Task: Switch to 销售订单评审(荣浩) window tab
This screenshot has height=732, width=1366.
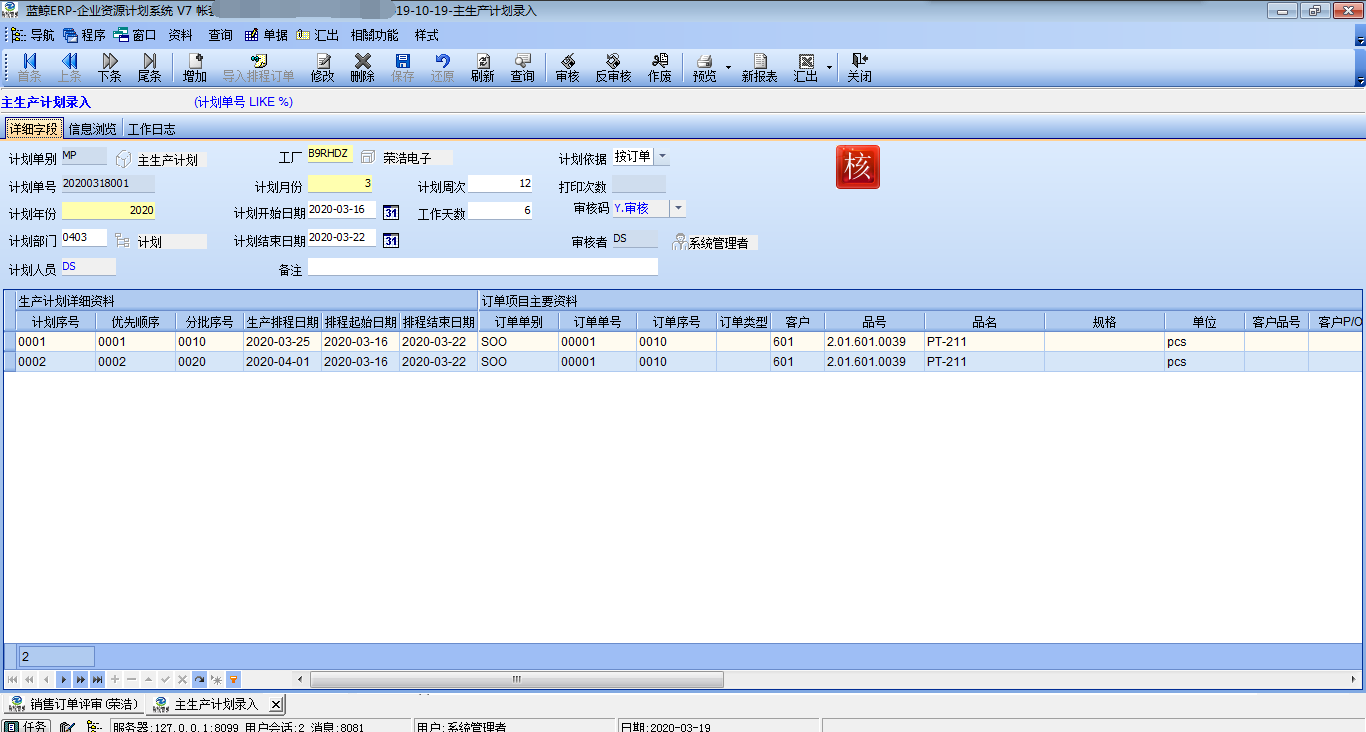Action: pos(74,704)
